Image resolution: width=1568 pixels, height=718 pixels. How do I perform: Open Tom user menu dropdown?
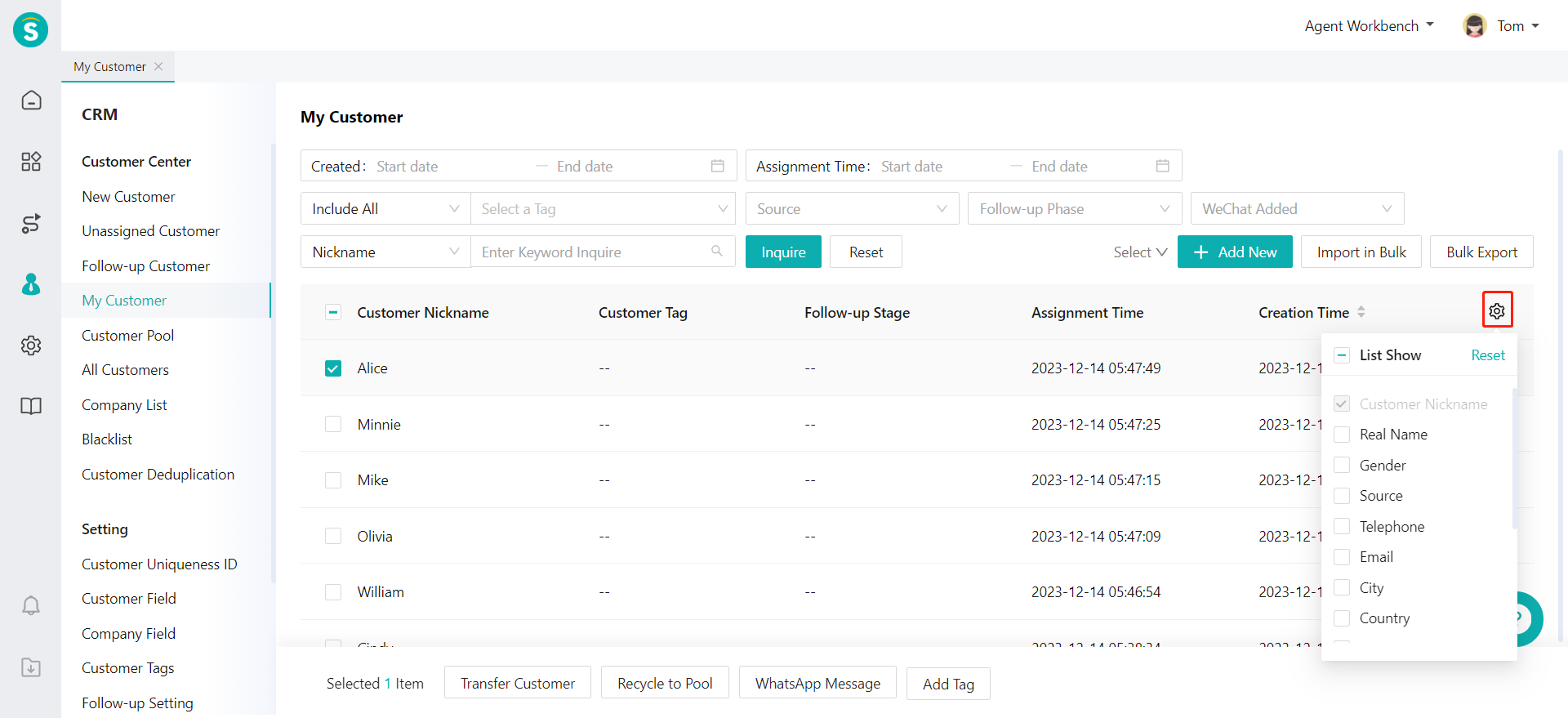(1517, 25)
